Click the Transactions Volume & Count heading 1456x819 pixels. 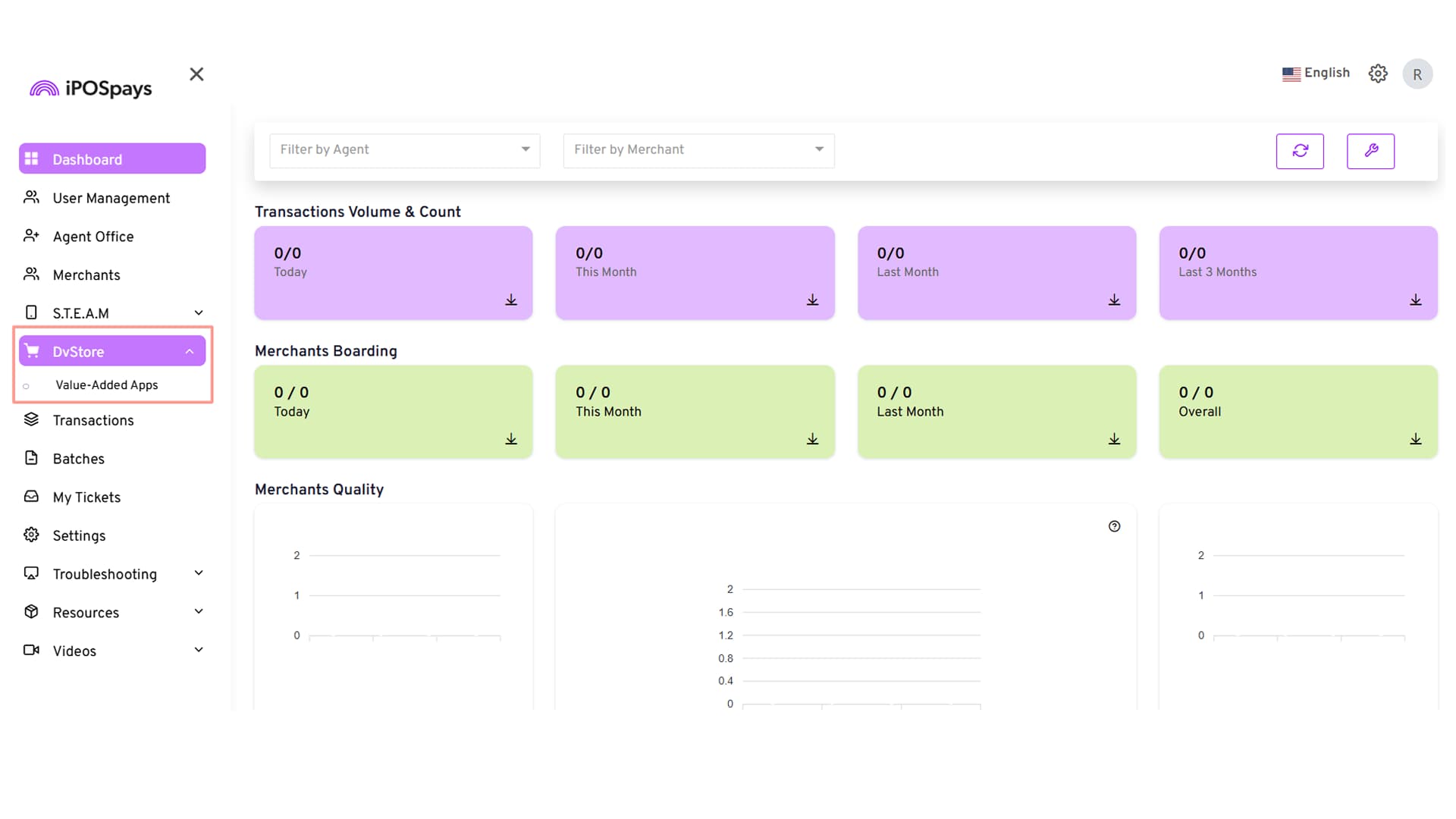pyautogui.click(x=358, y=212)
